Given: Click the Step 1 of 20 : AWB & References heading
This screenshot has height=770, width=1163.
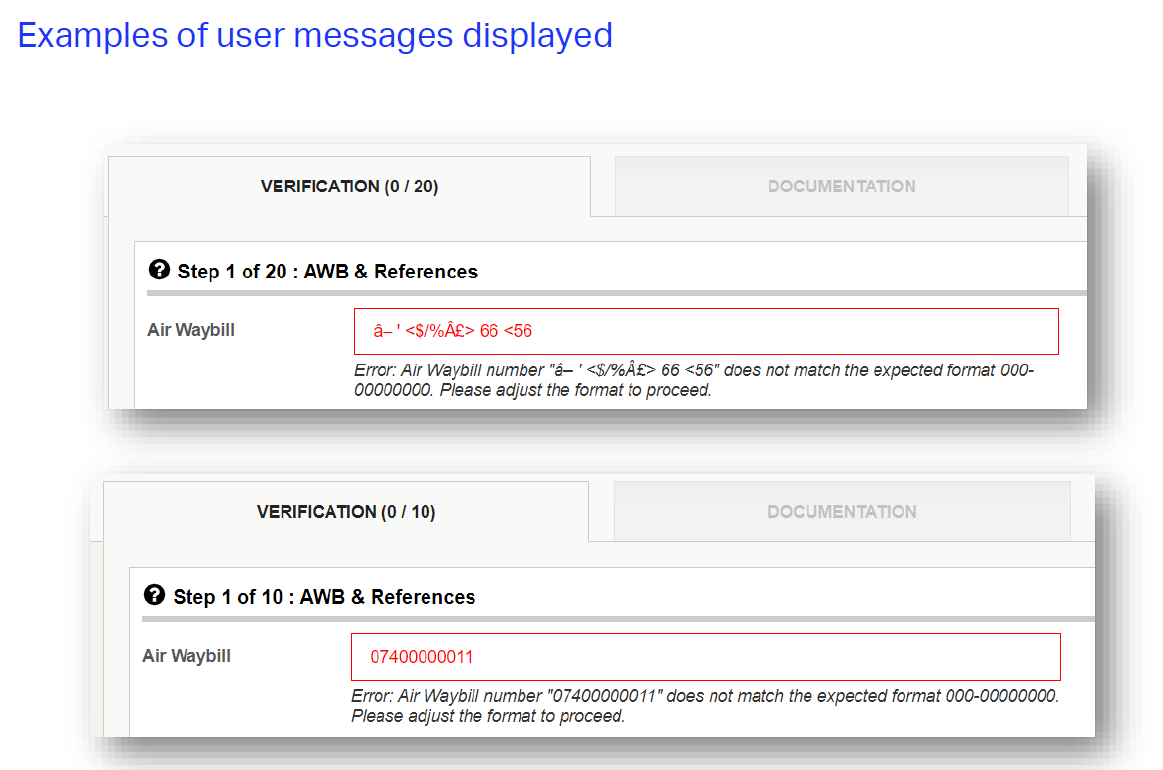Looking at the screenshot, I should [x=327, y=272].
